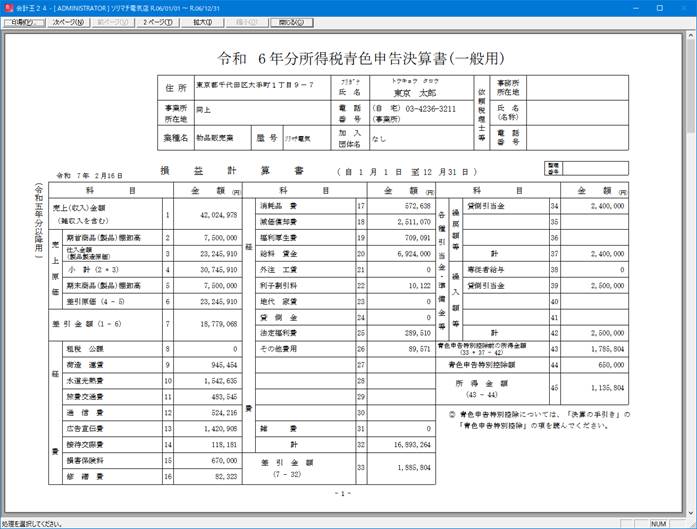Viewport: 697px width, 529px height.
Task: Click the vertical scrollbar track
Action: pyautogui.click(x=689, y=270)
